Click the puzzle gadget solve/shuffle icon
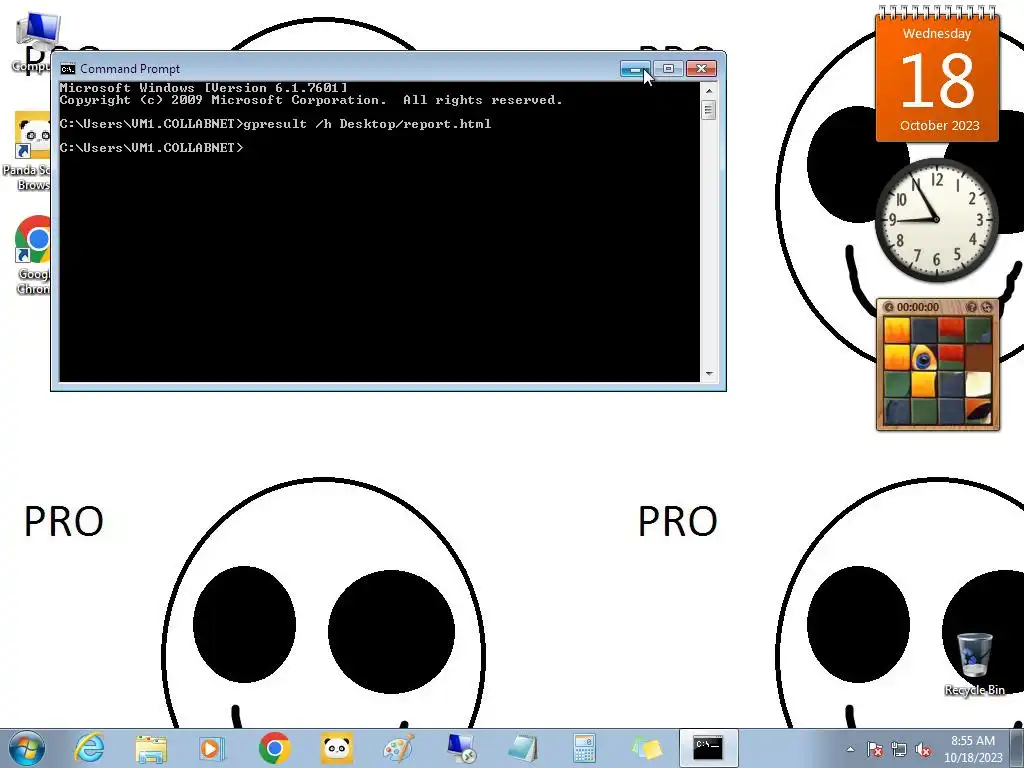The width and height of the screenshot is (1024, 768). (x=987, y=307)
